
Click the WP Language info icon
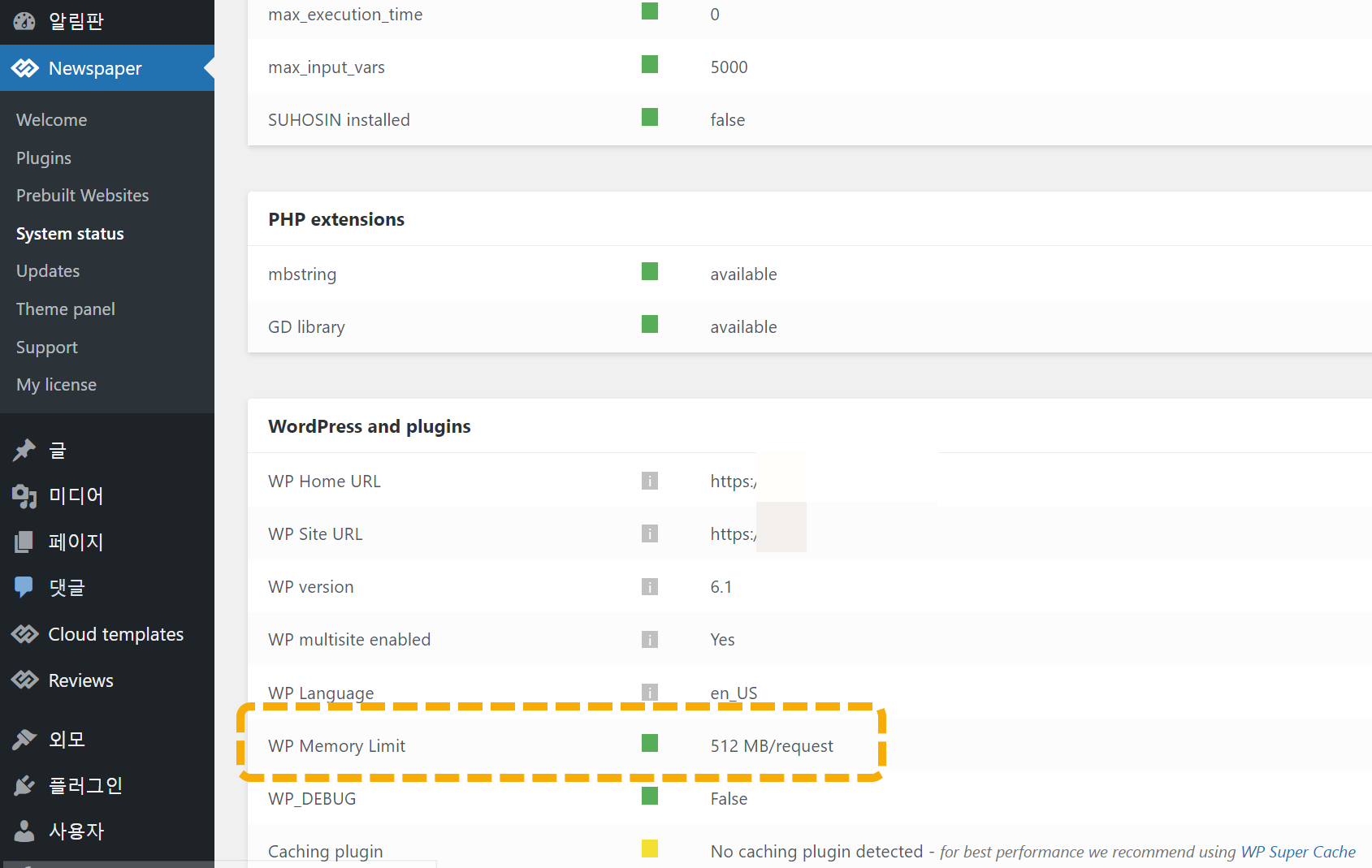650,692
